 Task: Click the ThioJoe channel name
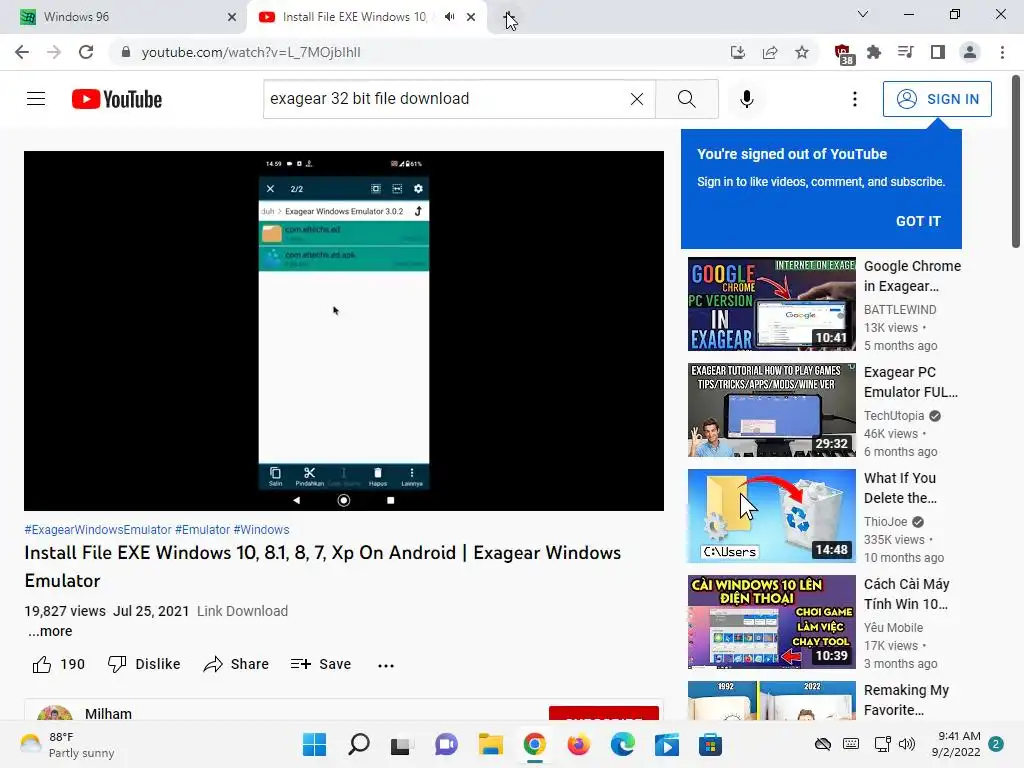point(886,521)
